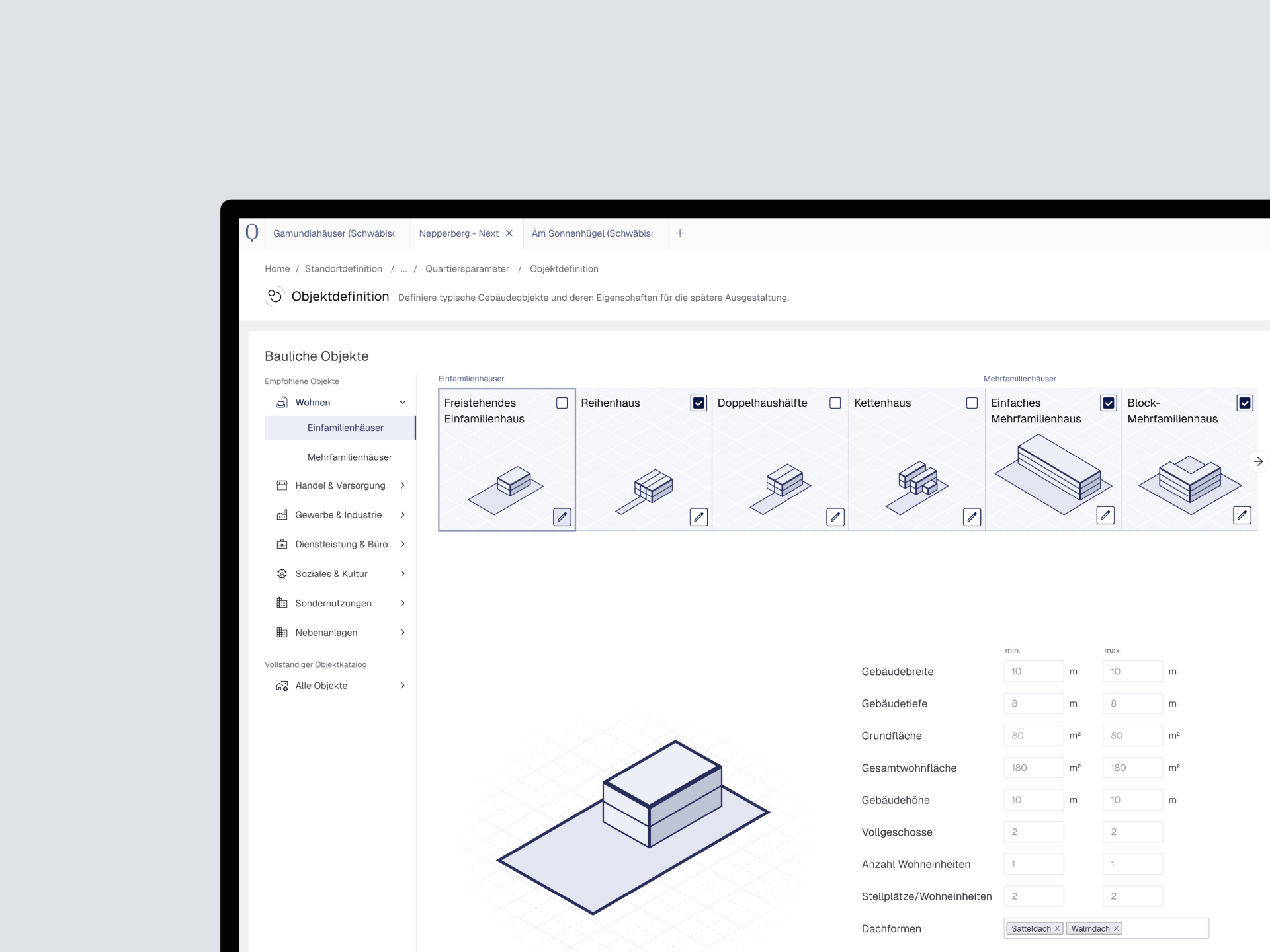Click the Gebäudebreite min input field
Screen dimensions: 1270x952
[x=1033, y=671]
